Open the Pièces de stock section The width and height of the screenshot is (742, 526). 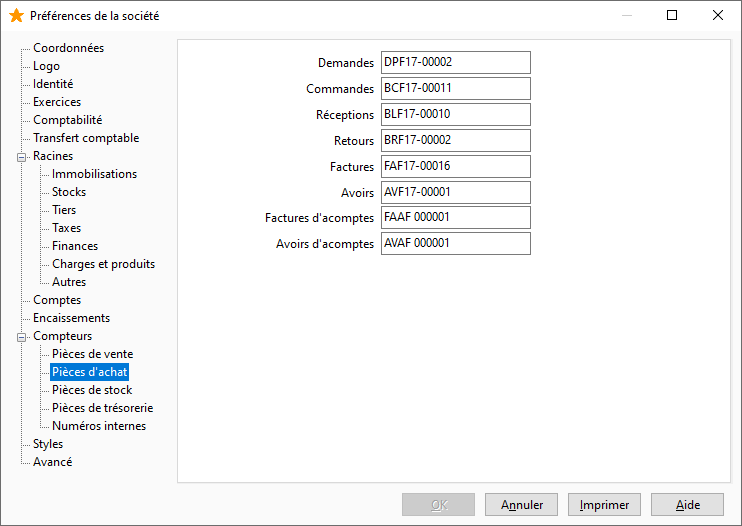[92, 390]
